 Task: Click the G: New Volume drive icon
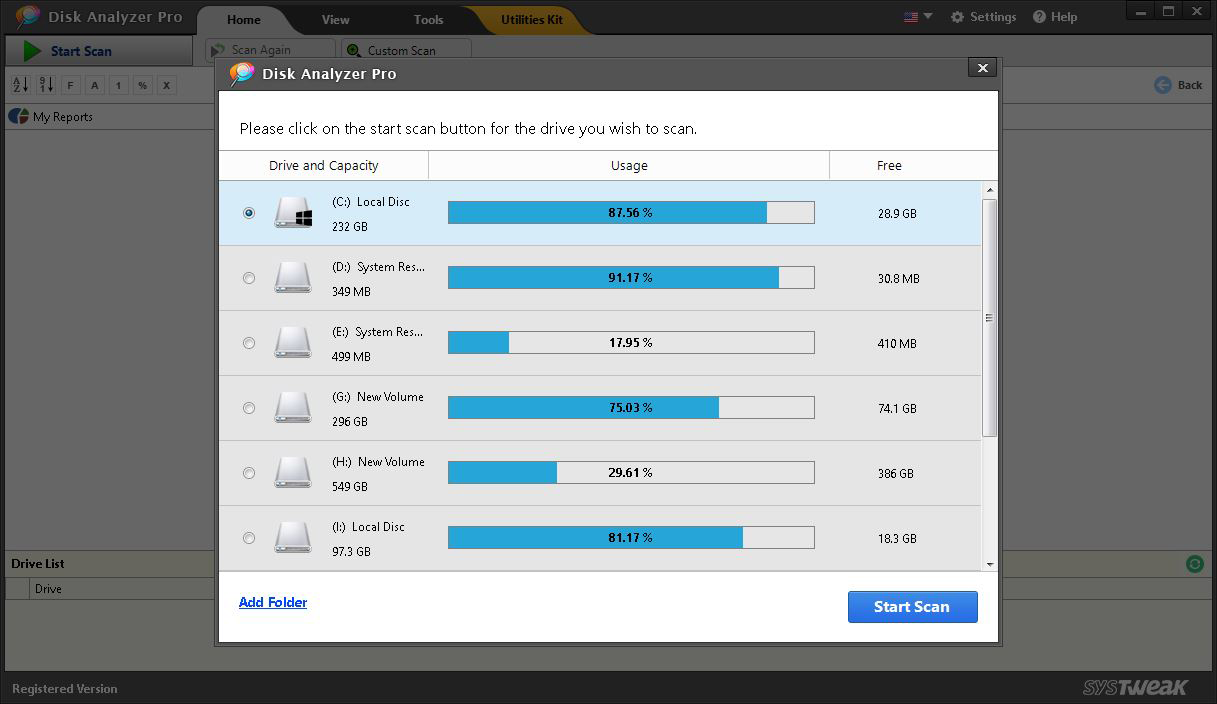(x=293, y=407)
